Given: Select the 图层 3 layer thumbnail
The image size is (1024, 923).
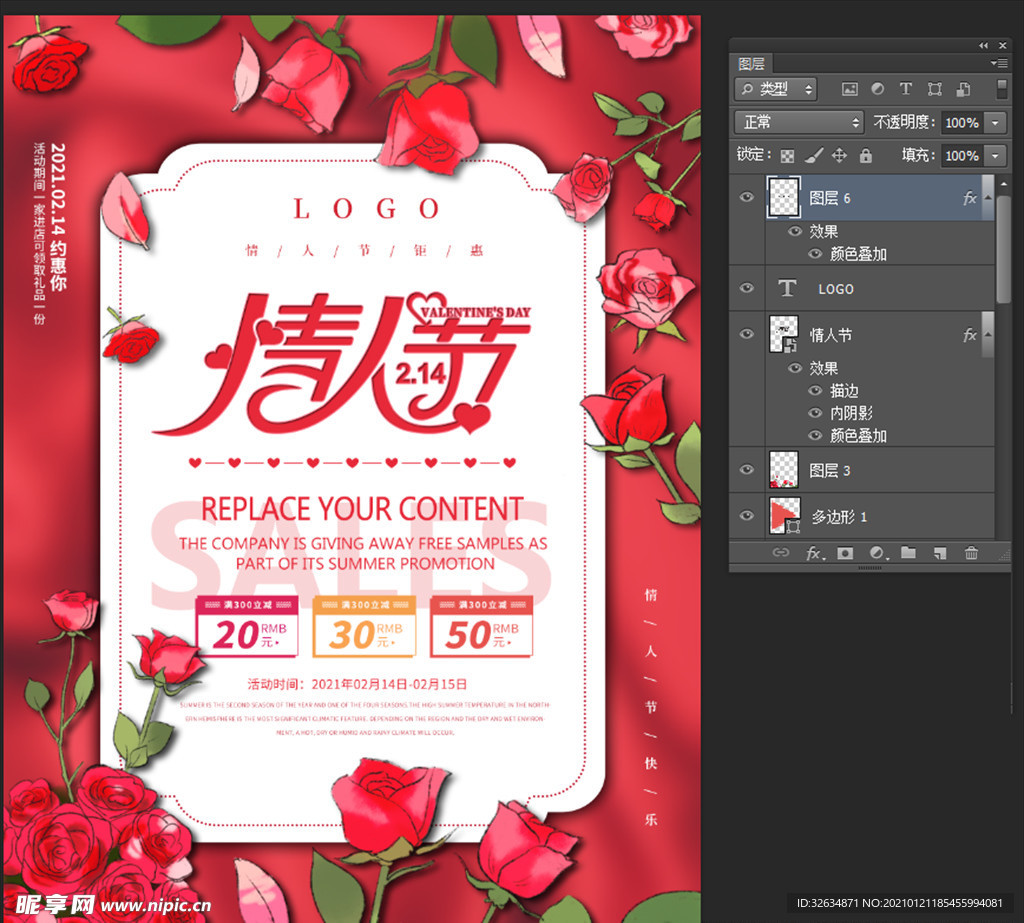Looking at the screenshot, I should coord(784,470).
